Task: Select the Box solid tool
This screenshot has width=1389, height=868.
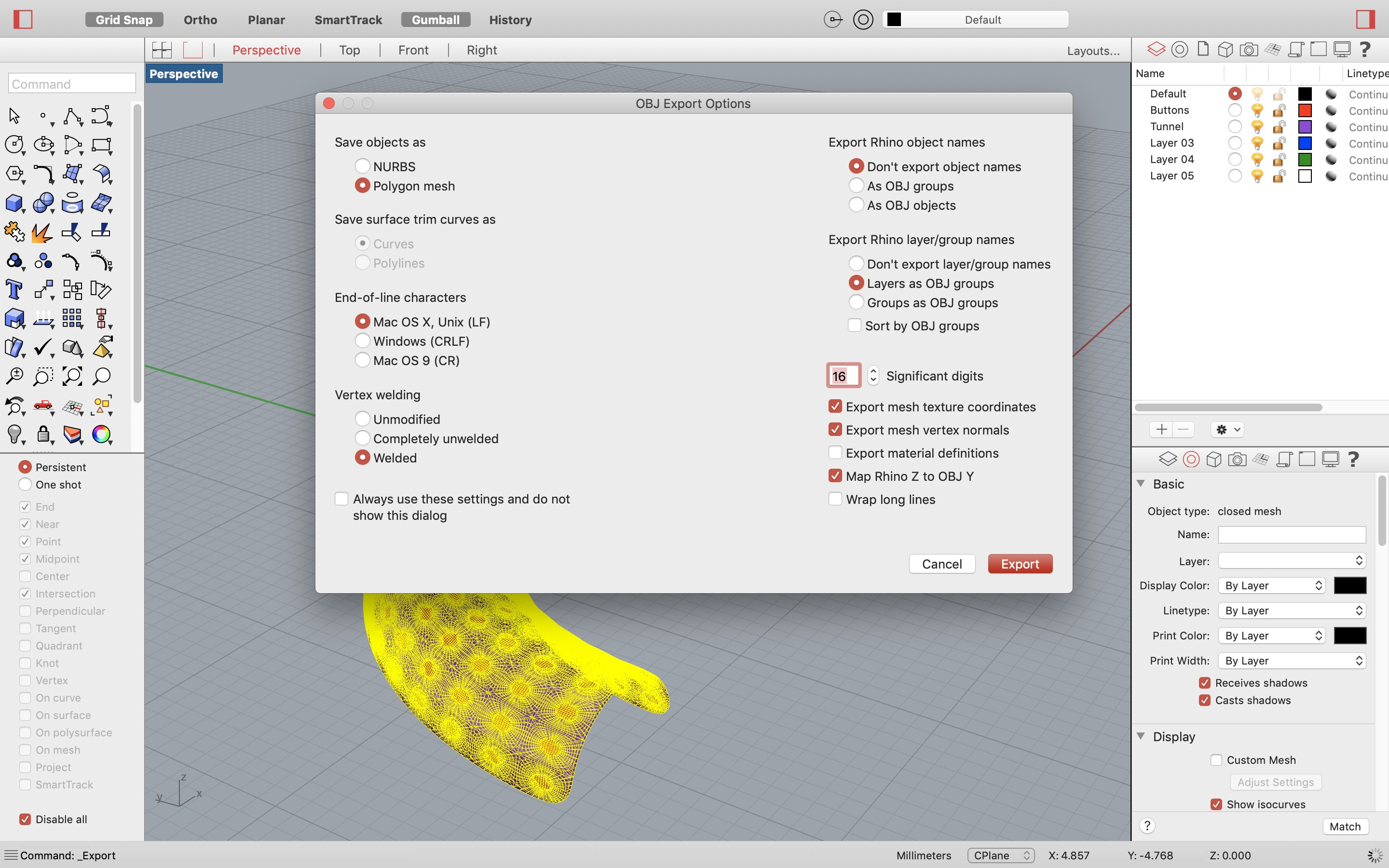Action: [x=14, y=203]
